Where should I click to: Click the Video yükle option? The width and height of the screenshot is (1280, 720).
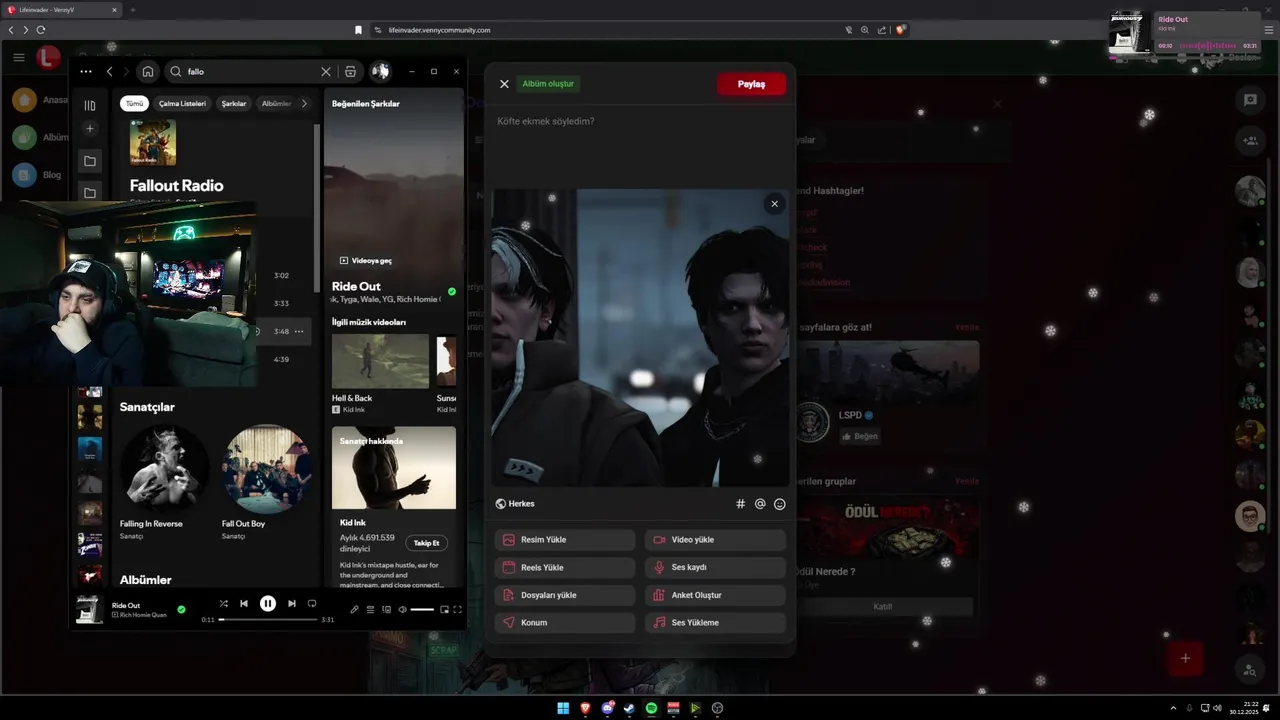tap(715, 540)
